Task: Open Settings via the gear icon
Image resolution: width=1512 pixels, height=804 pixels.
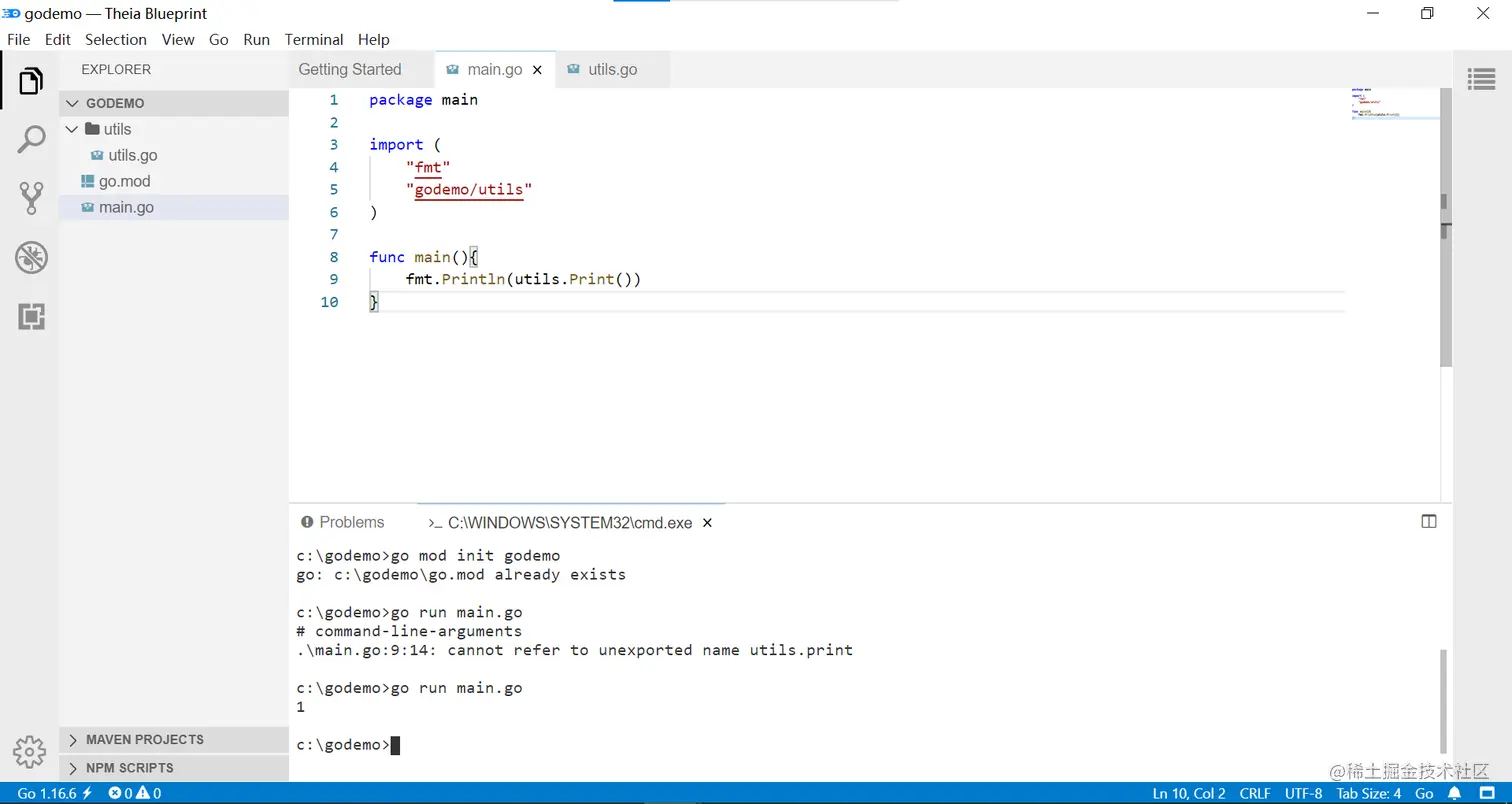Action: click(30, 751)
